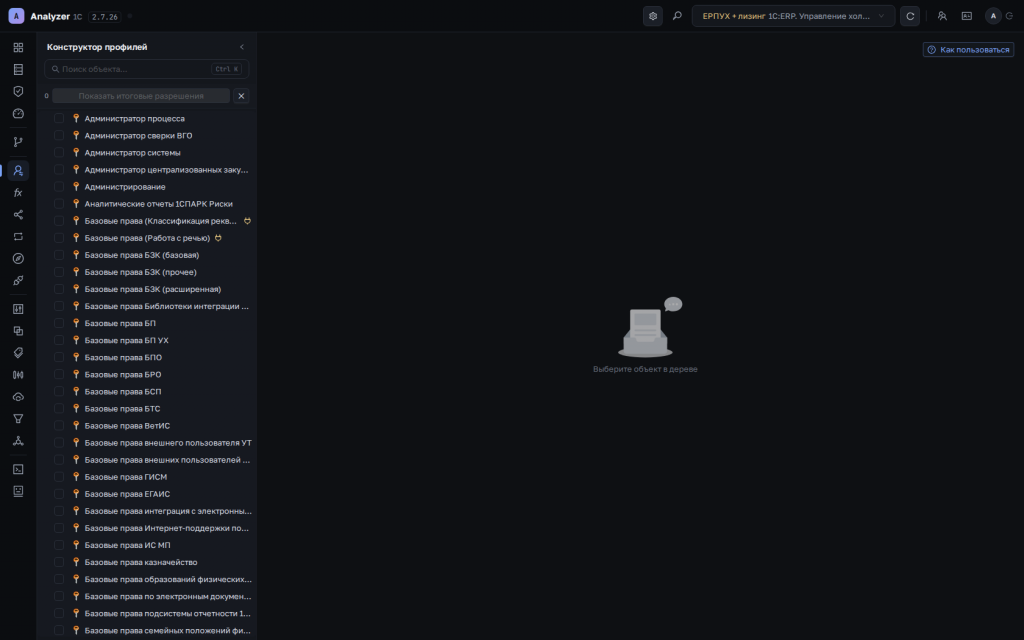Collapse the 'Конструктор профилей' panel
The image size is (1024, 640).
coord(242,47)
